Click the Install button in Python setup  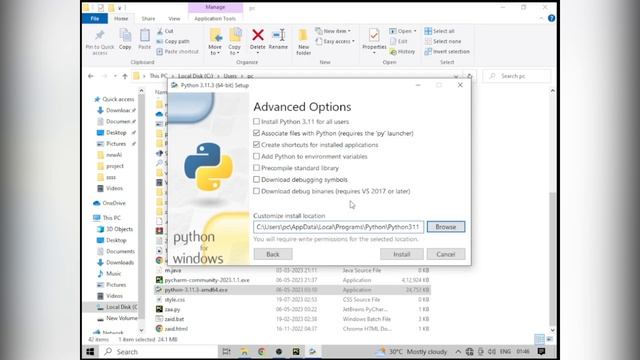click(402, 254)
